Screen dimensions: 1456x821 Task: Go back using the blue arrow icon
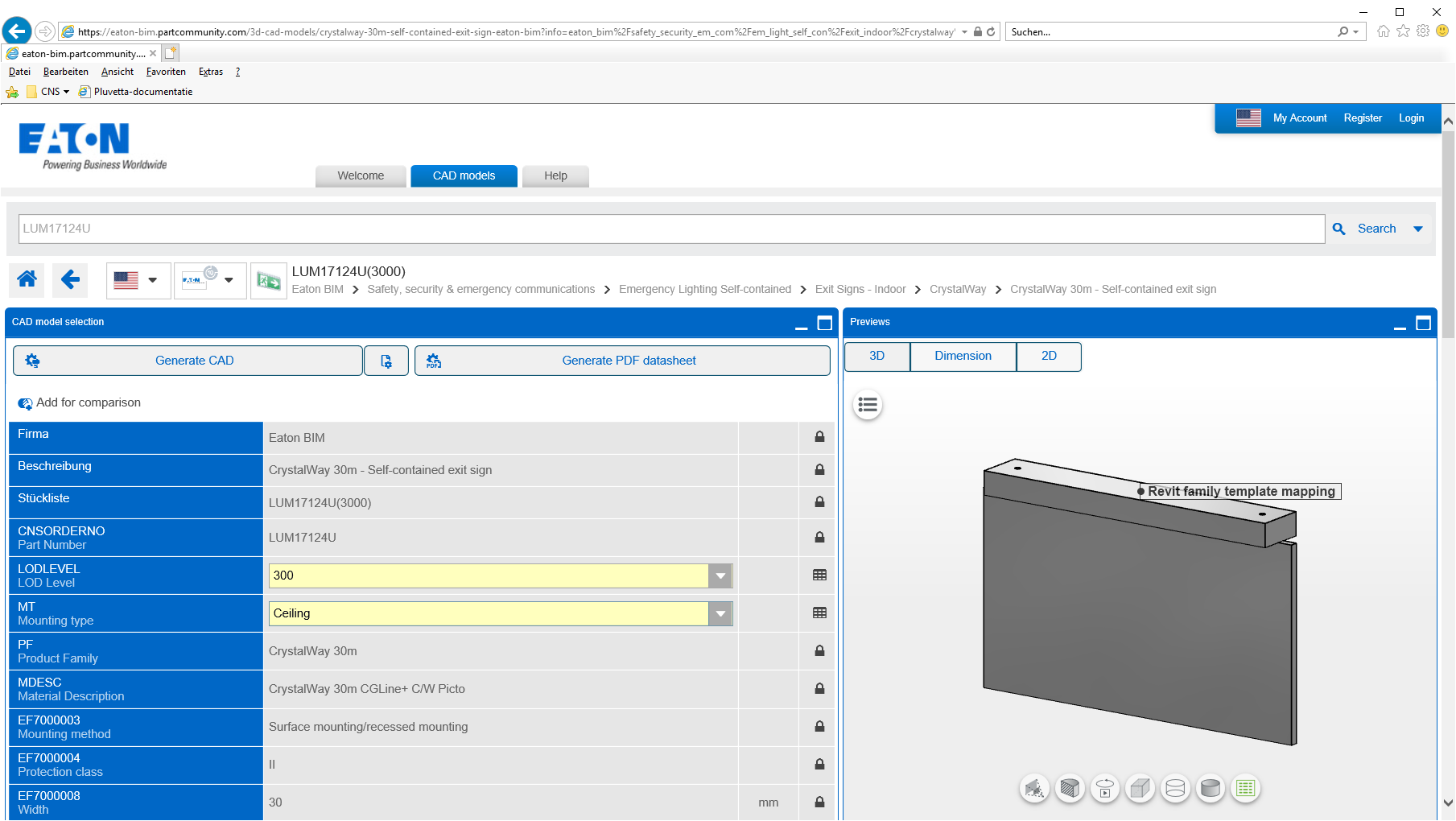pos(70,280)
